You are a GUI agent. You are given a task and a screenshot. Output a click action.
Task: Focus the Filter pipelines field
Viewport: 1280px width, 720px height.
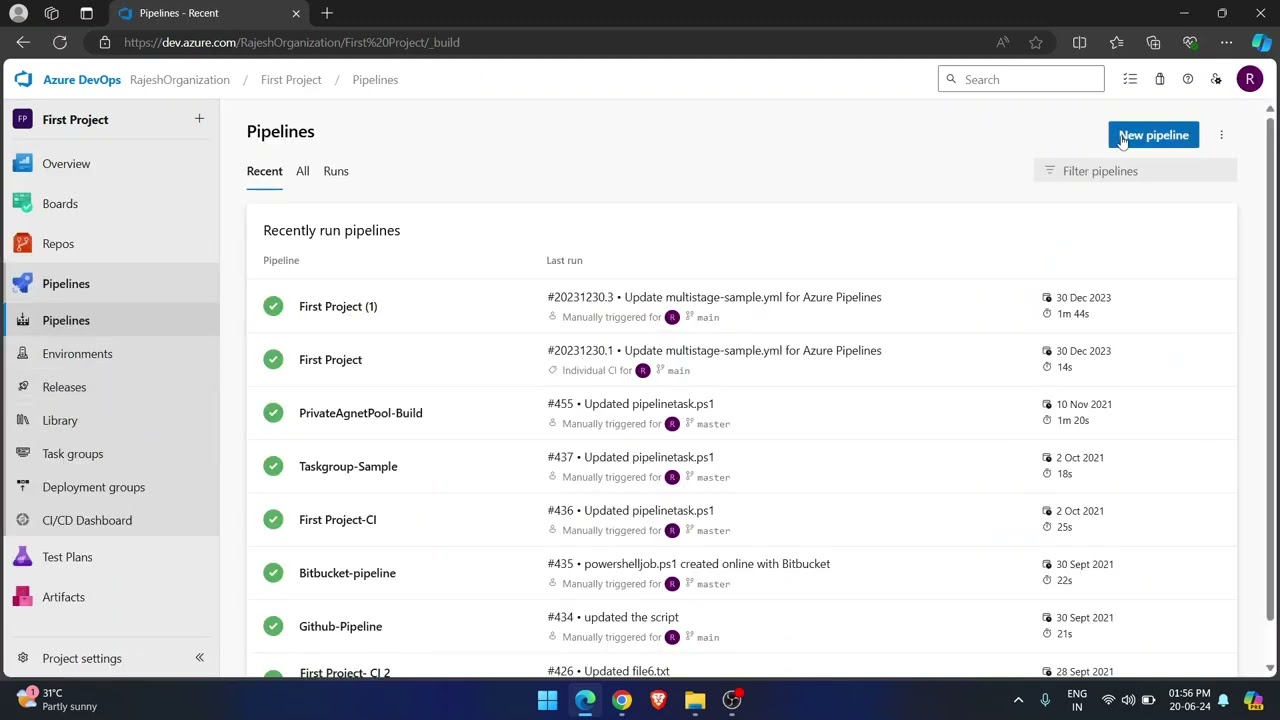tap(1135, 171)
